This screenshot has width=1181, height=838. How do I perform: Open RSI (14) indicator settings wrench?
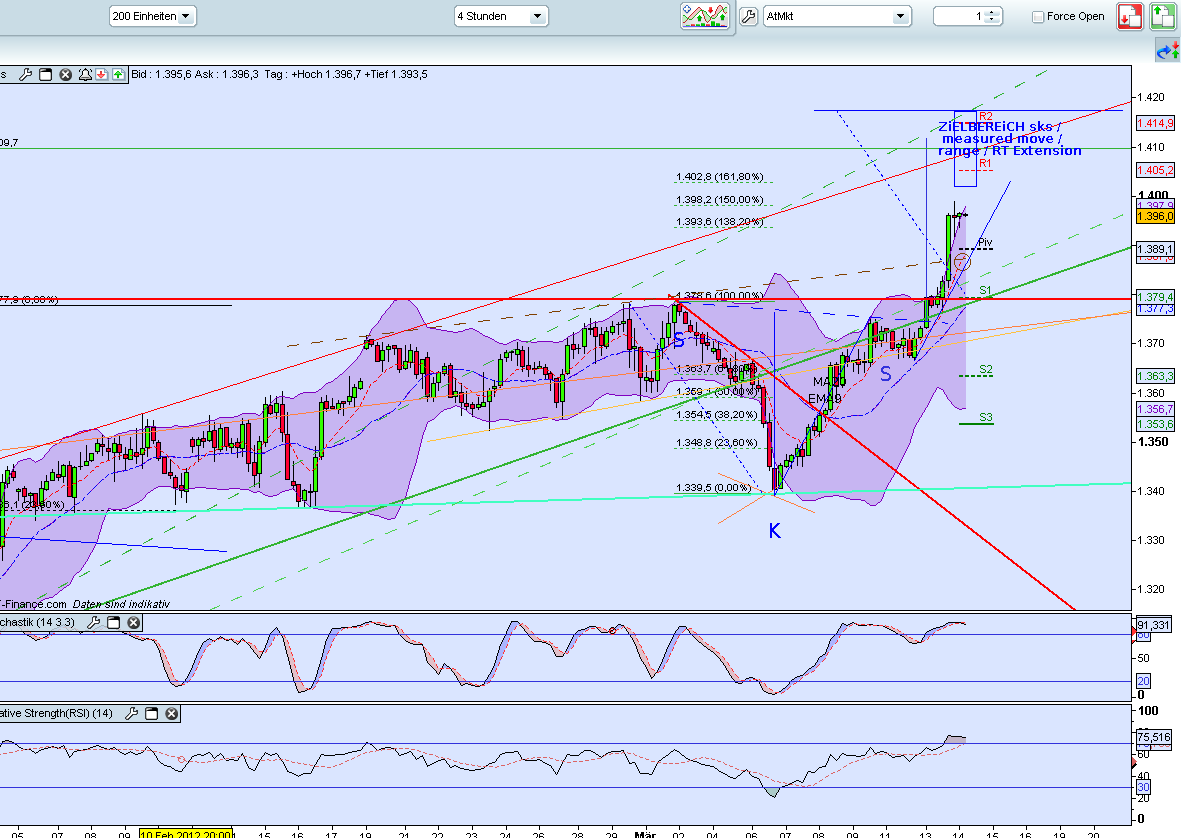tap(131, 713)
